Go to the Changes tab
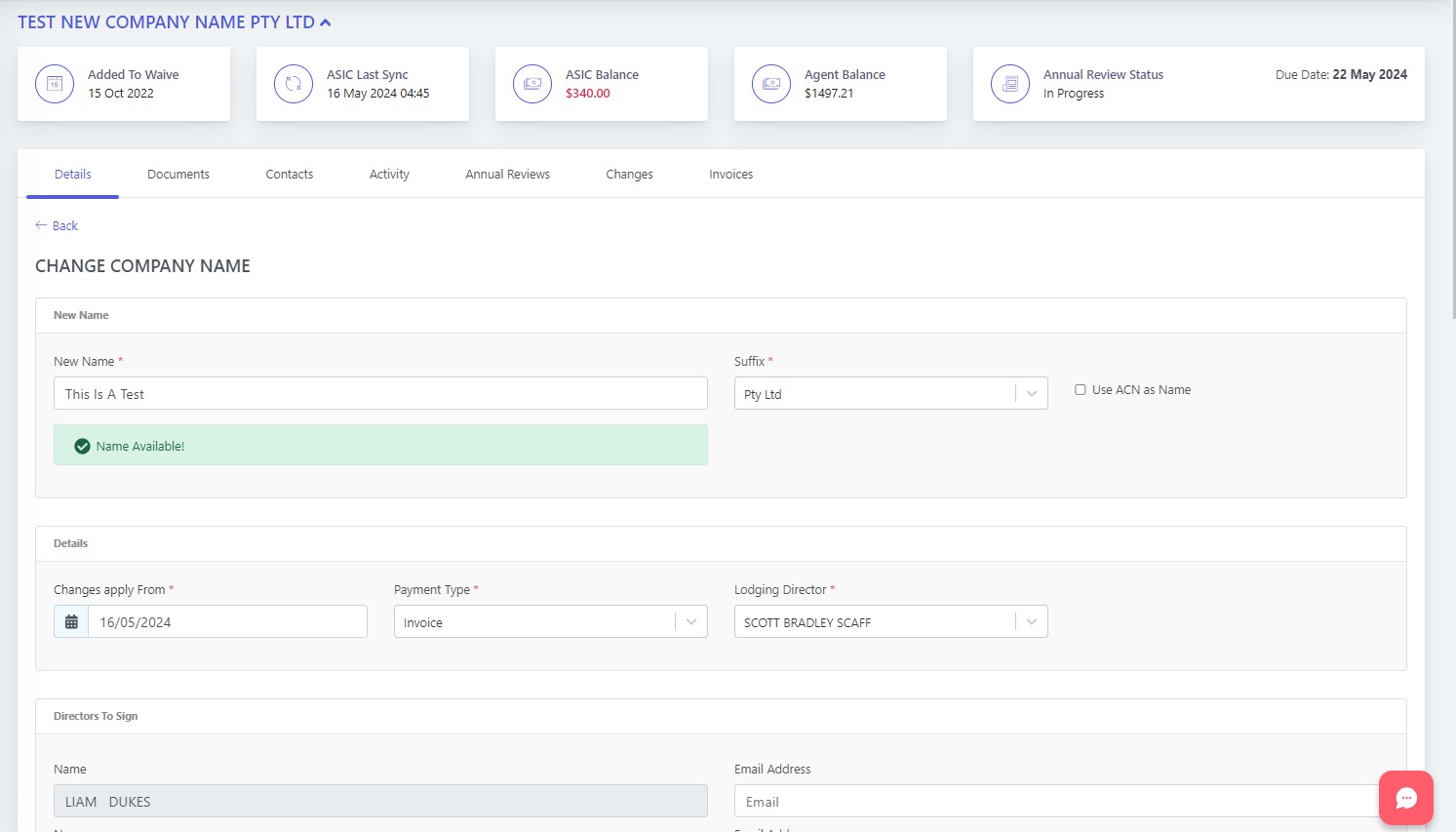Viewport: 1456px width, 832px height. [629, 175]
